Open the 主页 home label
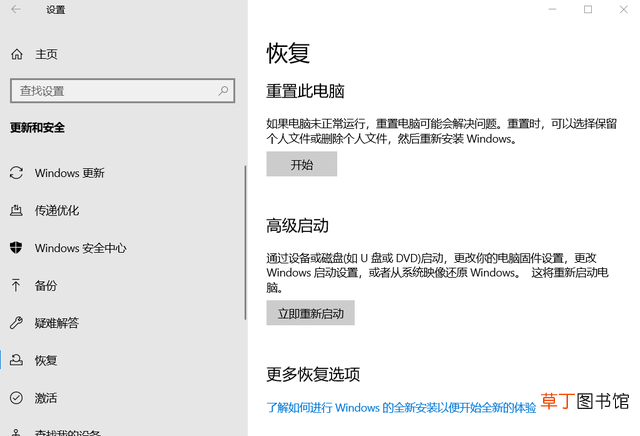 point(46,54)
